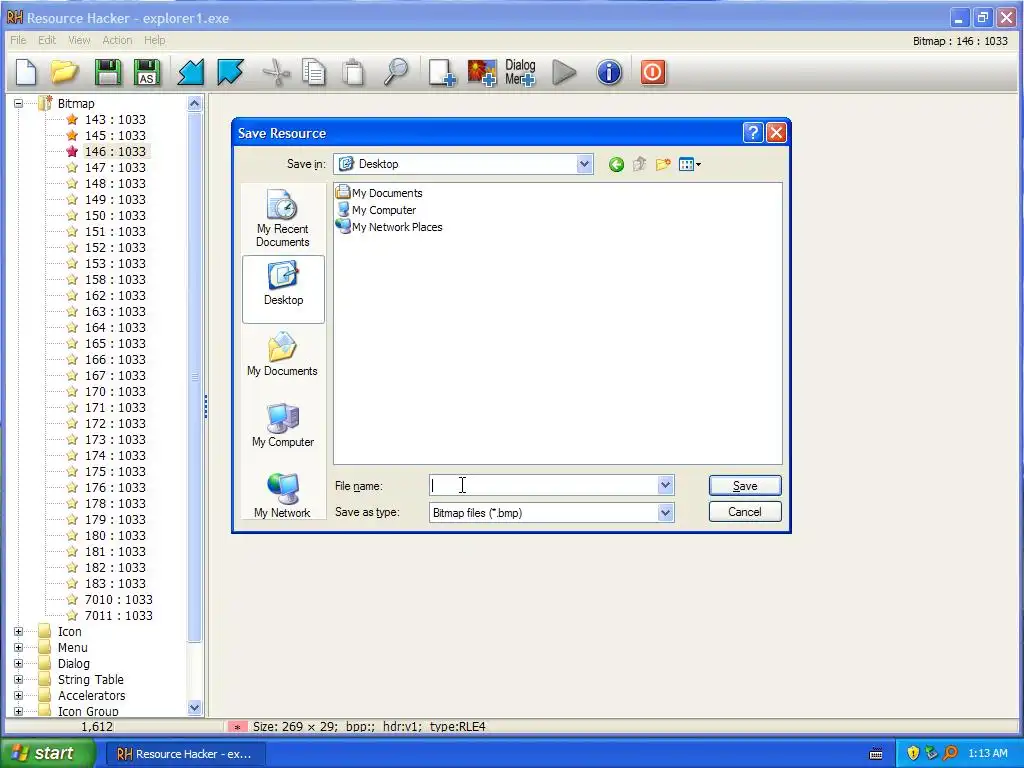Open the Save in Desktop dropdown
Screen dimensions: 1024x768
584,165
